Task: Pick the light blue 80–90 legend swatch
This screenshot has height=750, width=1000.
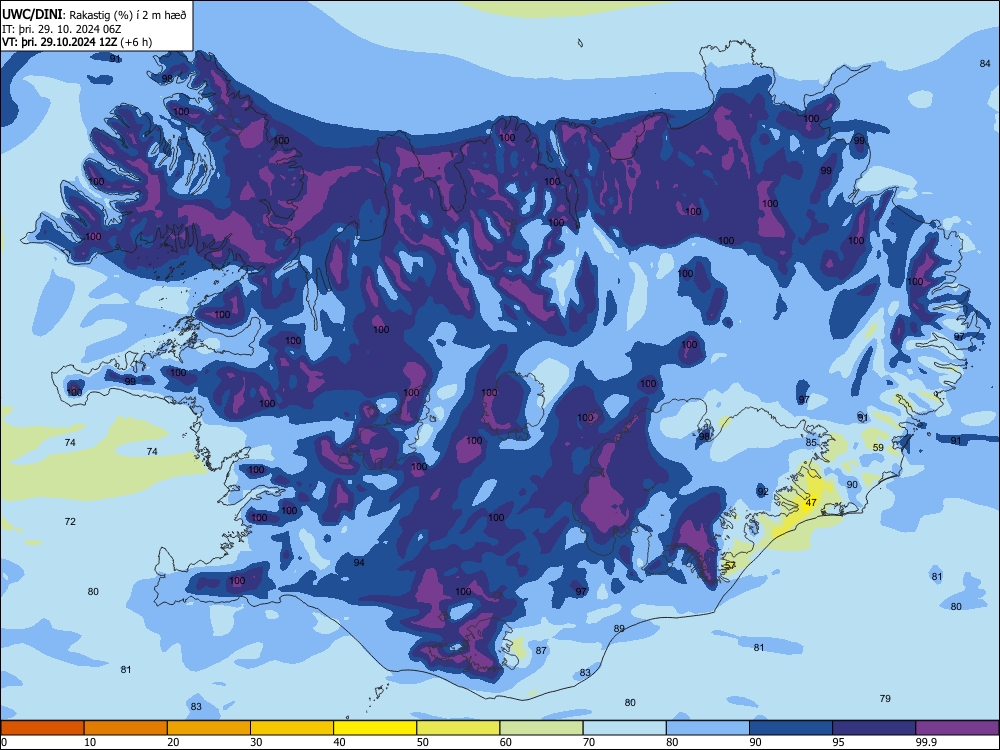Action: click(x=708, y=728)
